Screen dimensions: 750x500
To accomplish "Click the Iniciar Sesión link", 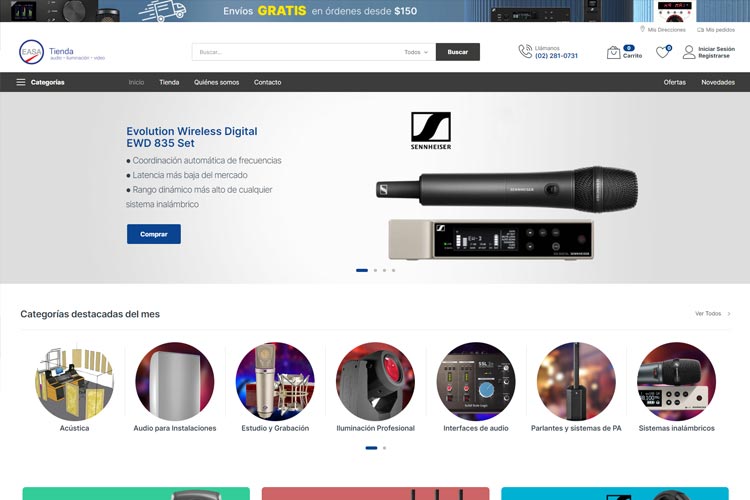I will click(x=717, y=49).
